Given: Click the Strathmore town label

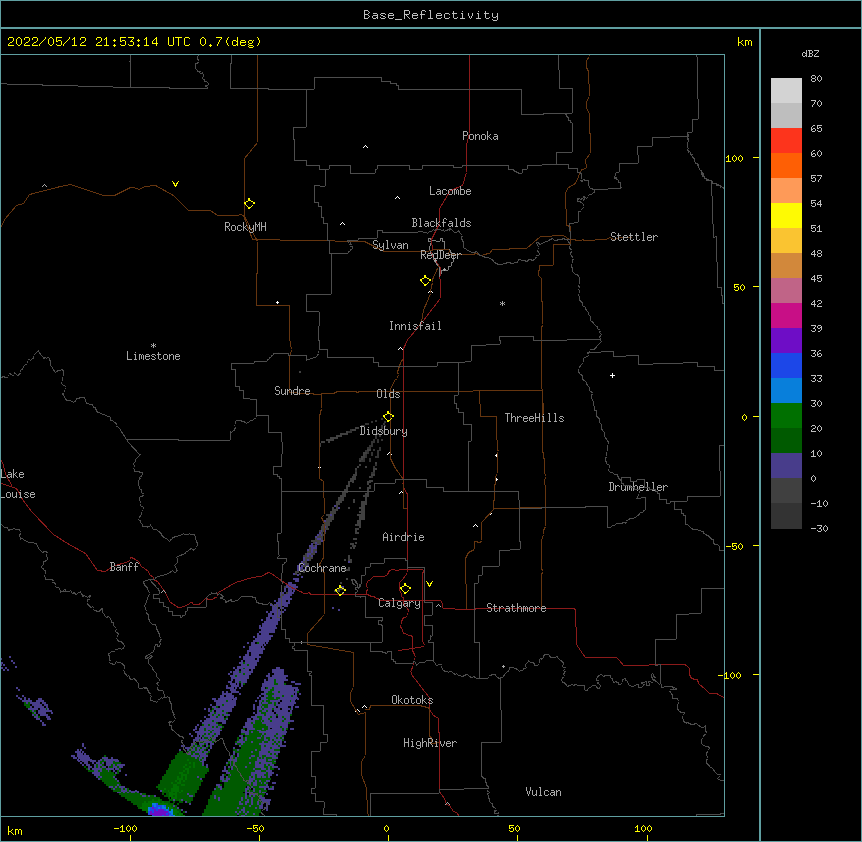Looking at the screenshot, I should pyautogui.click(x=516, y=608).
